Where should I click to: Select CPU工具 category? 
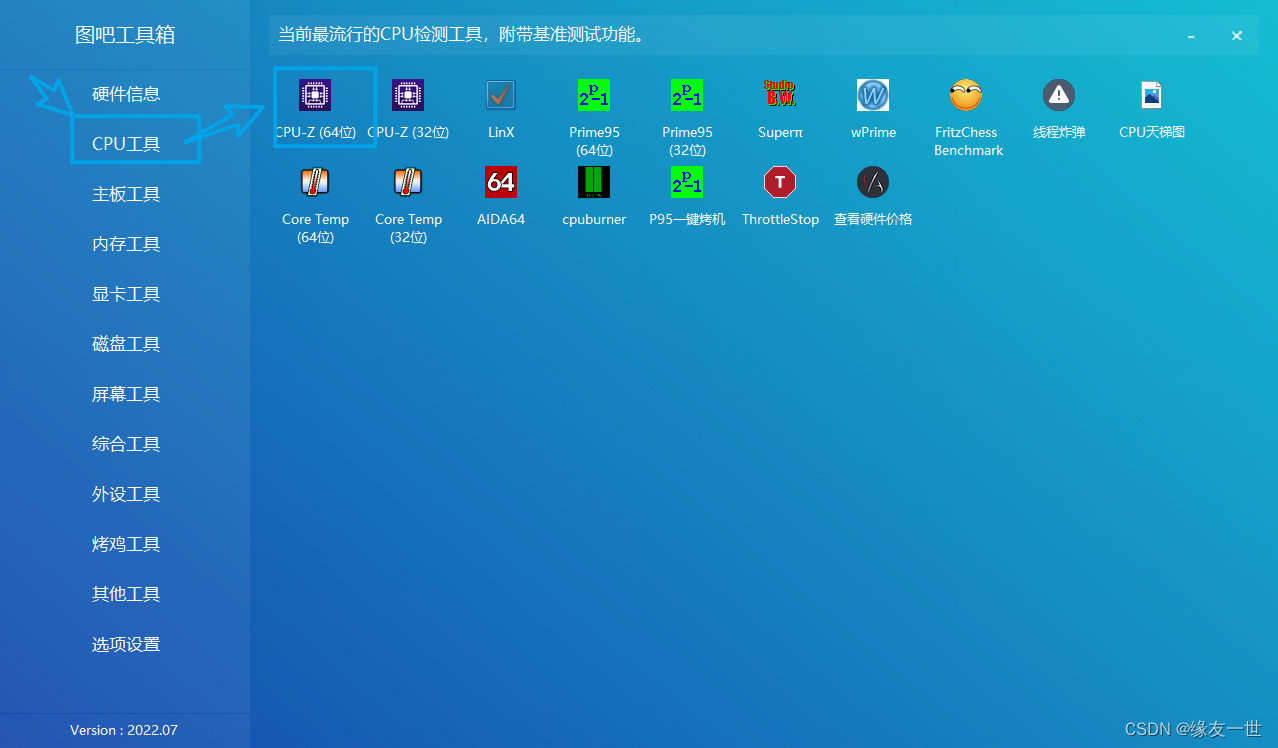coord(126,144)
